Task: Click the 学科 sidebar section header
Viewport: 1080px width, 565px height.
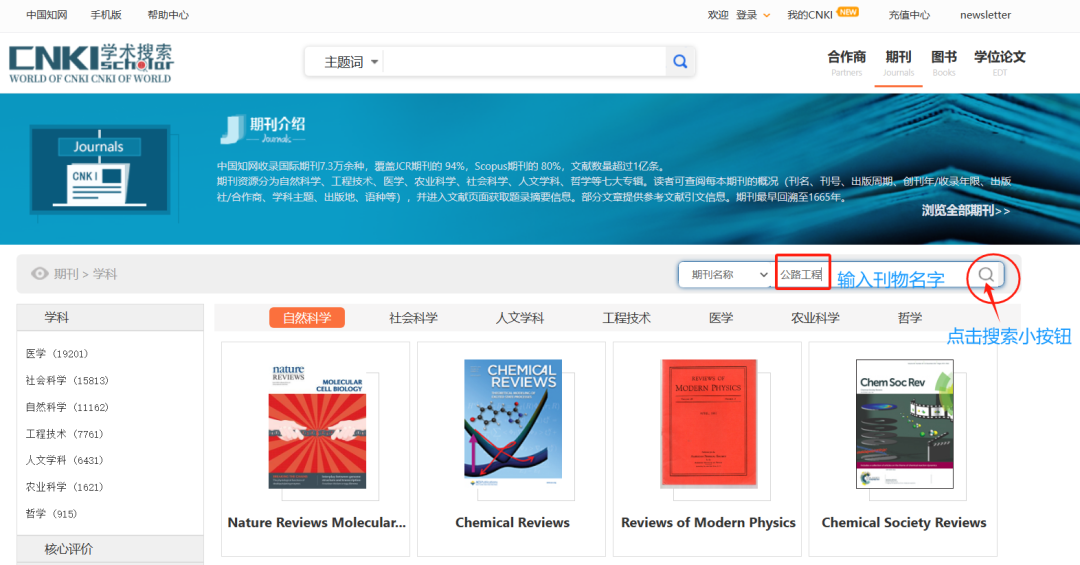Action: click(x=110, y=318)
